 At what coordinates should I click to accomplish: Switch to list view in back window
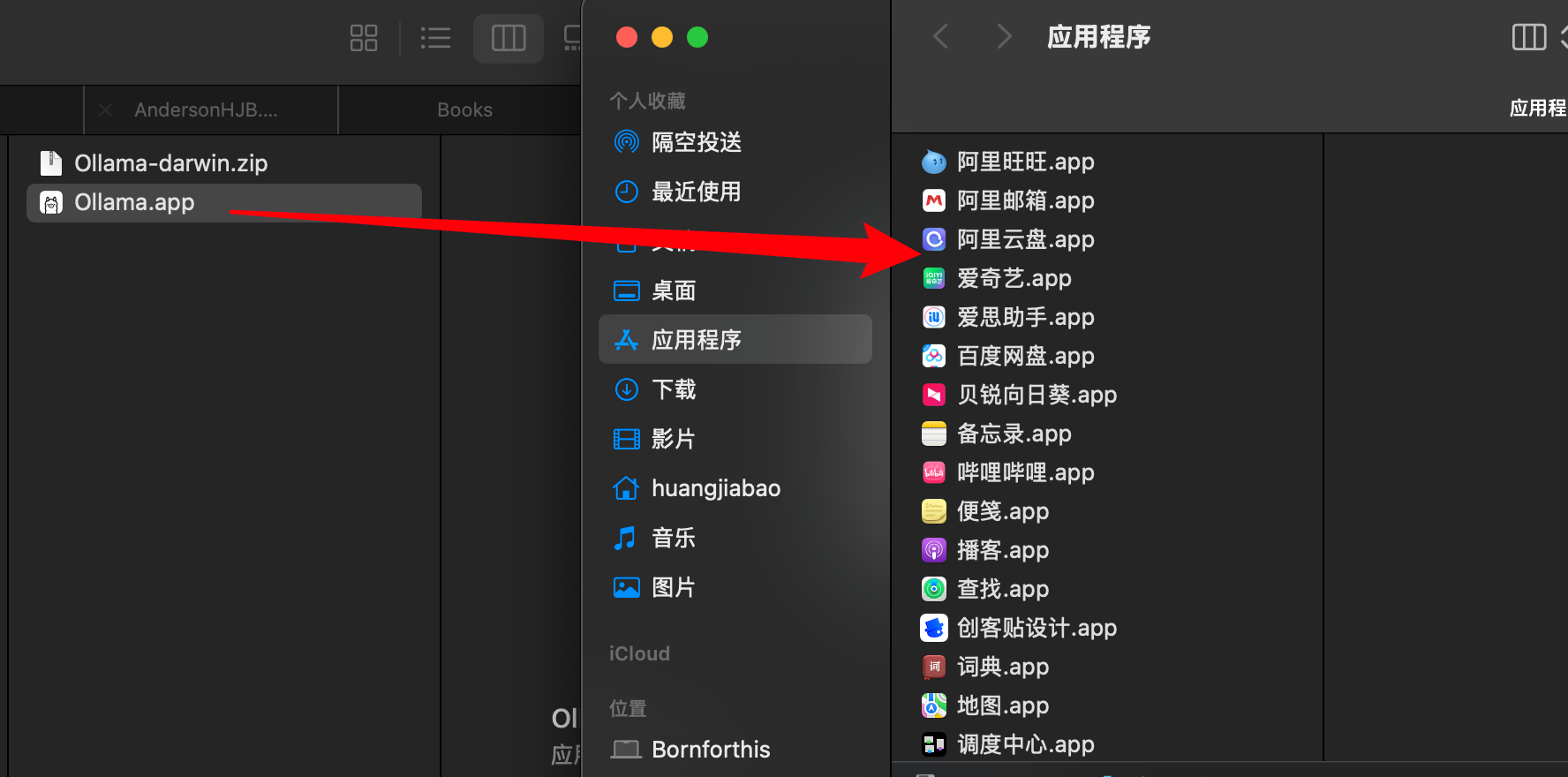tap(435, 38)
